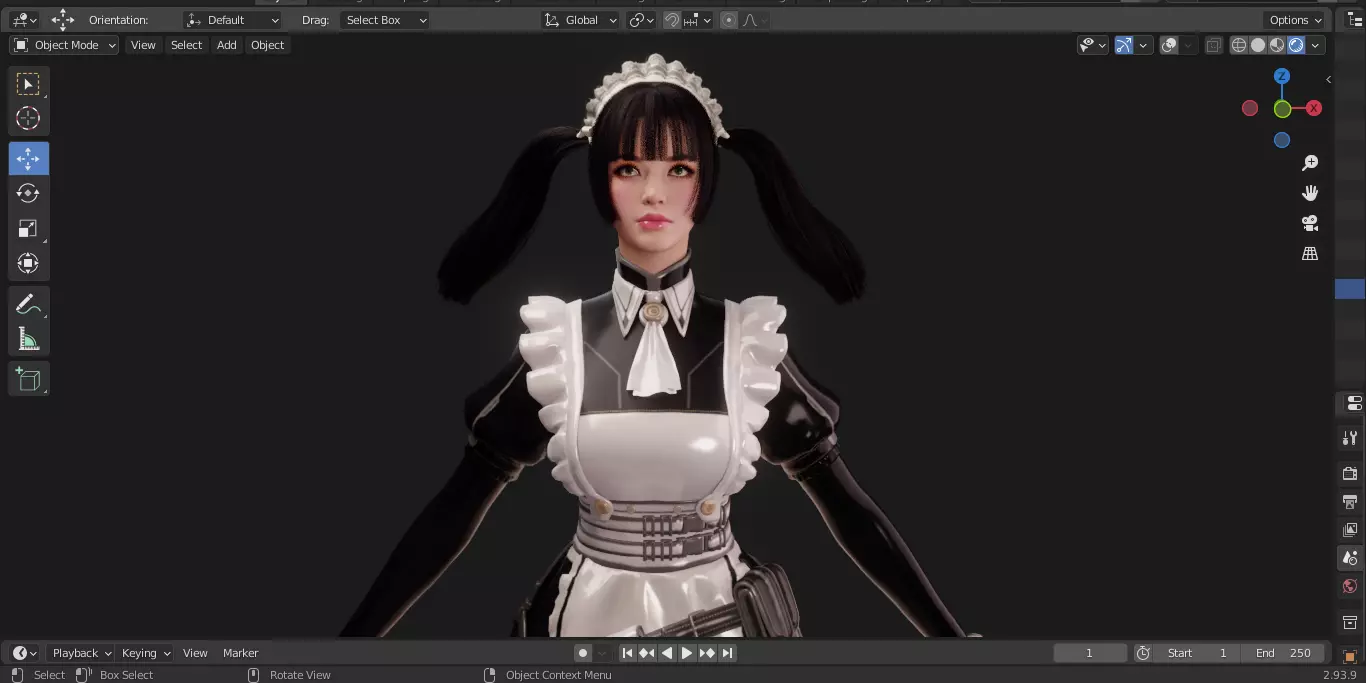Open the Select menu
The height and width of the screenshot is (683, 1366).
[186, 45]
